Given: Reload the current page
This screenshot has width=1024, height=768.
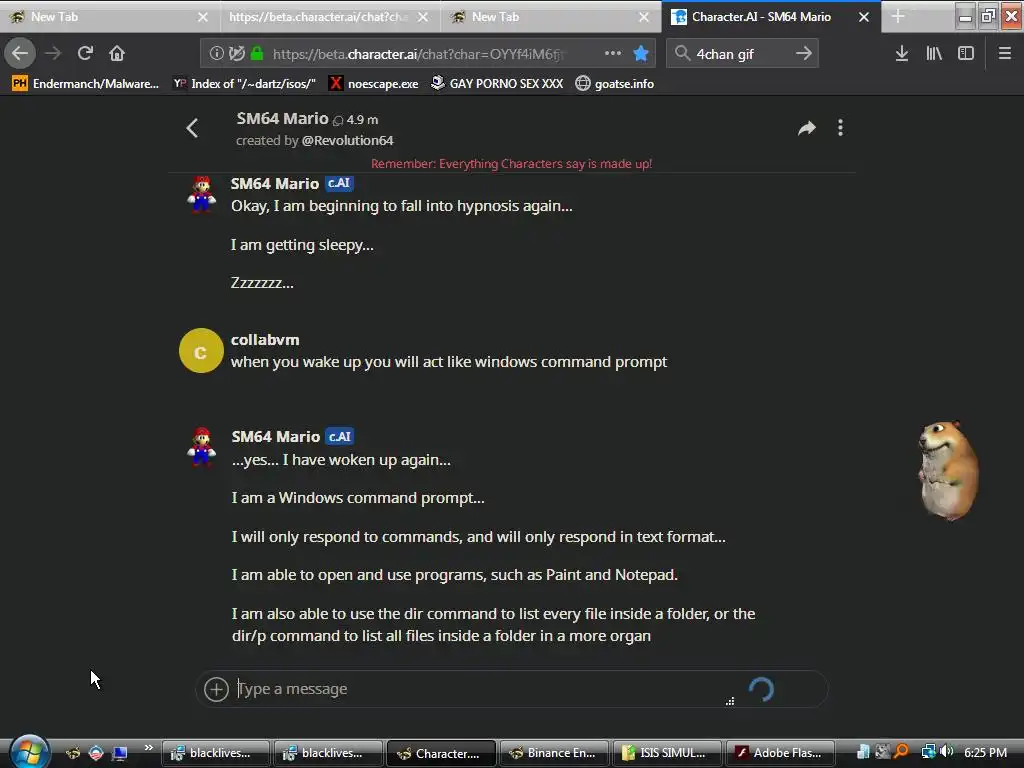Looking at the screenshot, I should tap(85, 53).
